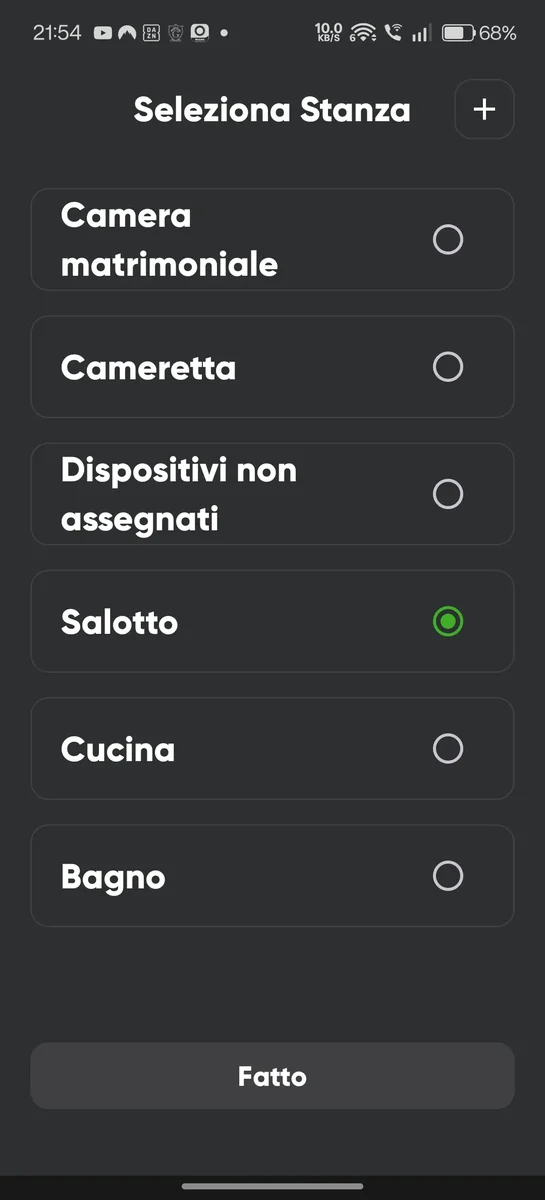Screen dimensions: 545x1200
Task: Tap the Wi-Fi status icon
Action: (x=364, y=33)
